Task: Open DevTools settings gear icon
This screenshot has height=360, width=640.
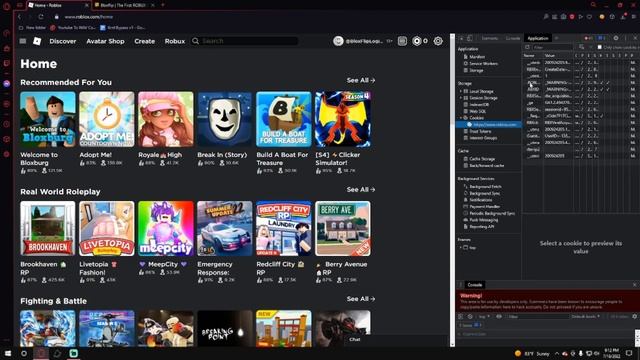Action: point(616,38)
